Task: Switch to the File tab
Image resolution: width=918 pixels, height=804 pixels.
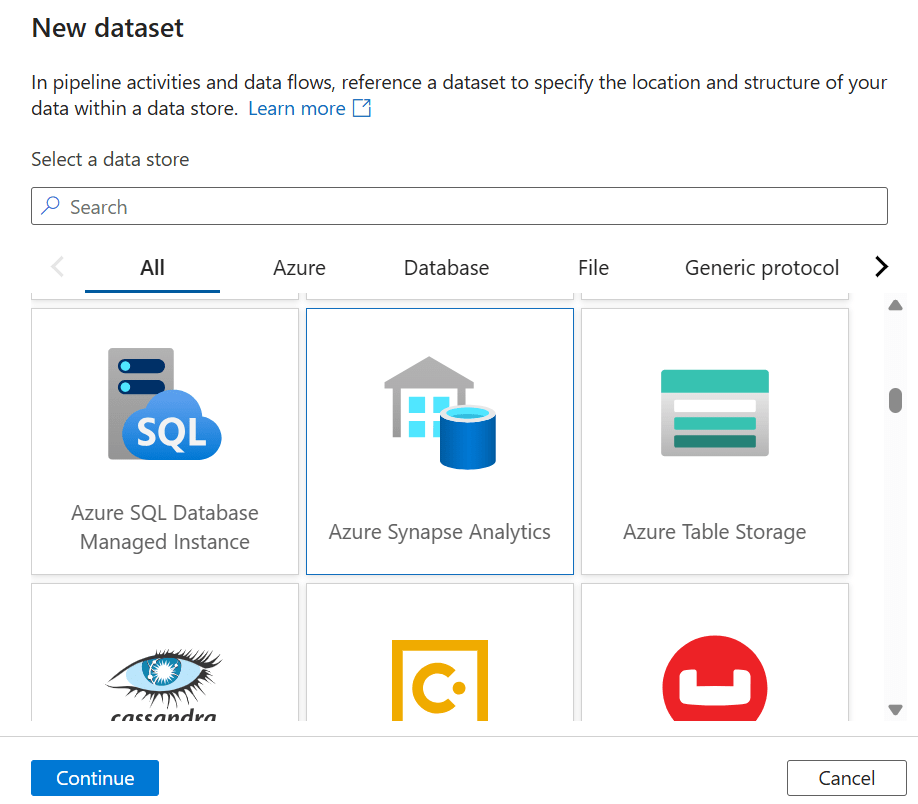Action: point(593,268)
